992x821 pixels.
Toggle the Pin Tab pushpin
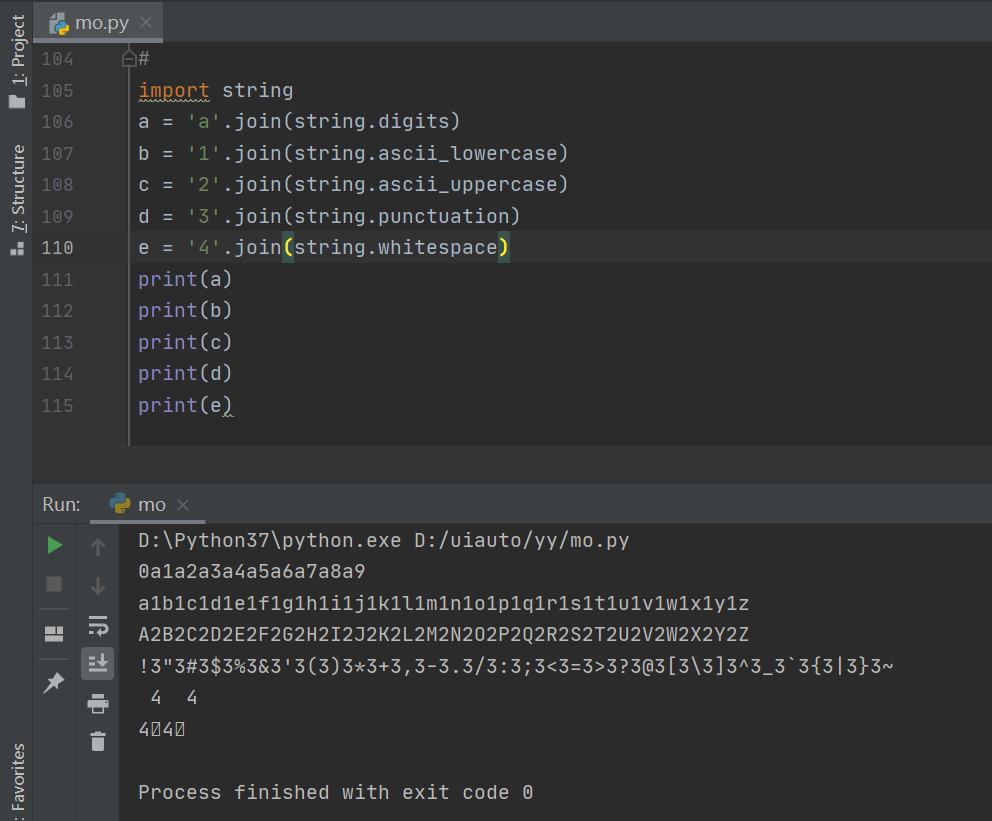(55, 683)
